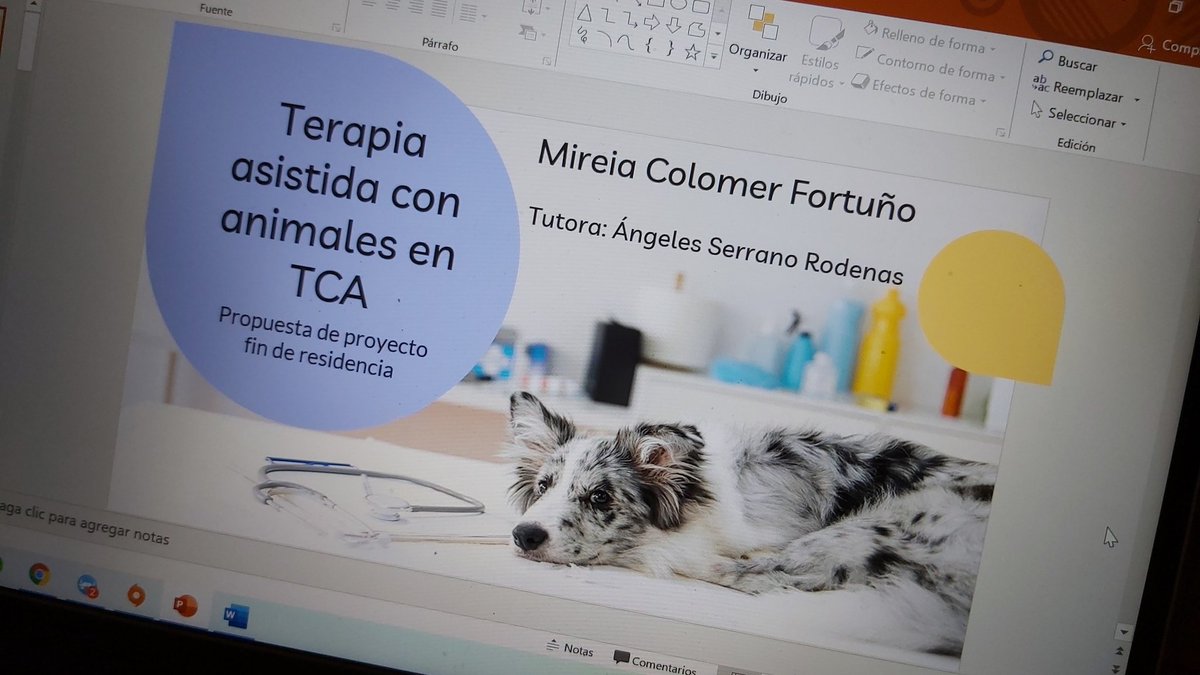Open Relleno de forma dropdown
The image size is (1200, 675).
point(993,49)
